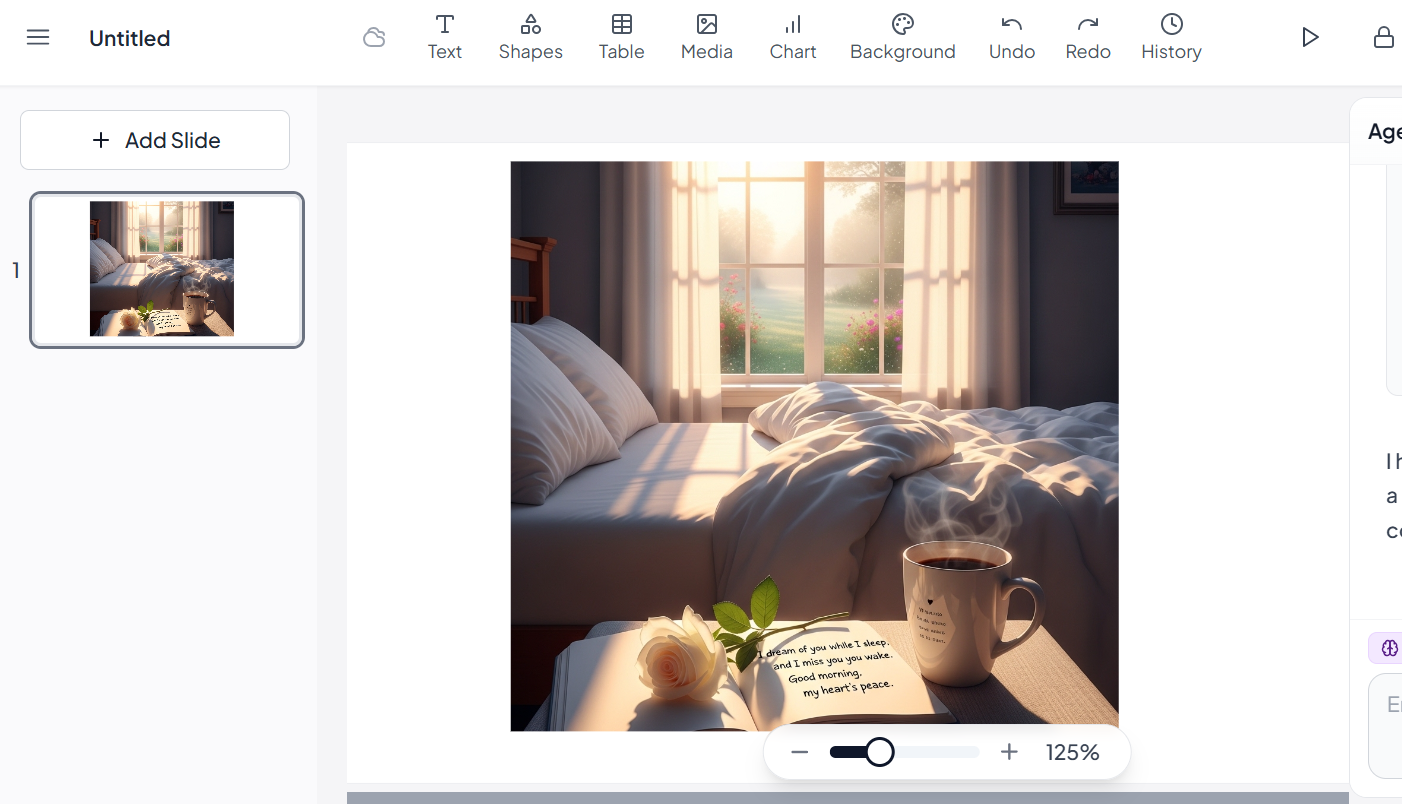Click the cloud save status icon

tap(374, 38)
